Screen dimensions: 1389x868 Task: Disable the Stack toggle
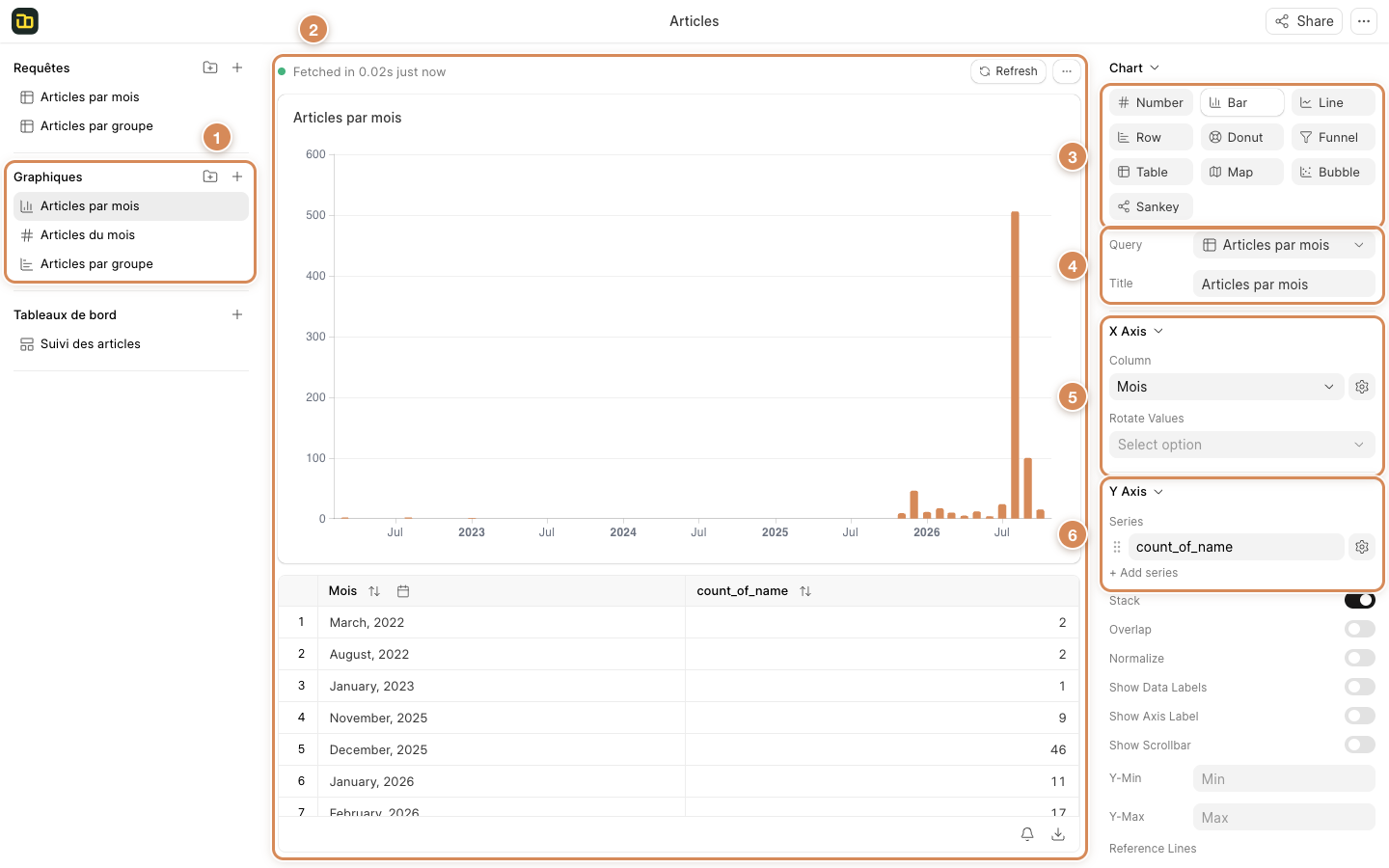point(1360,601)
